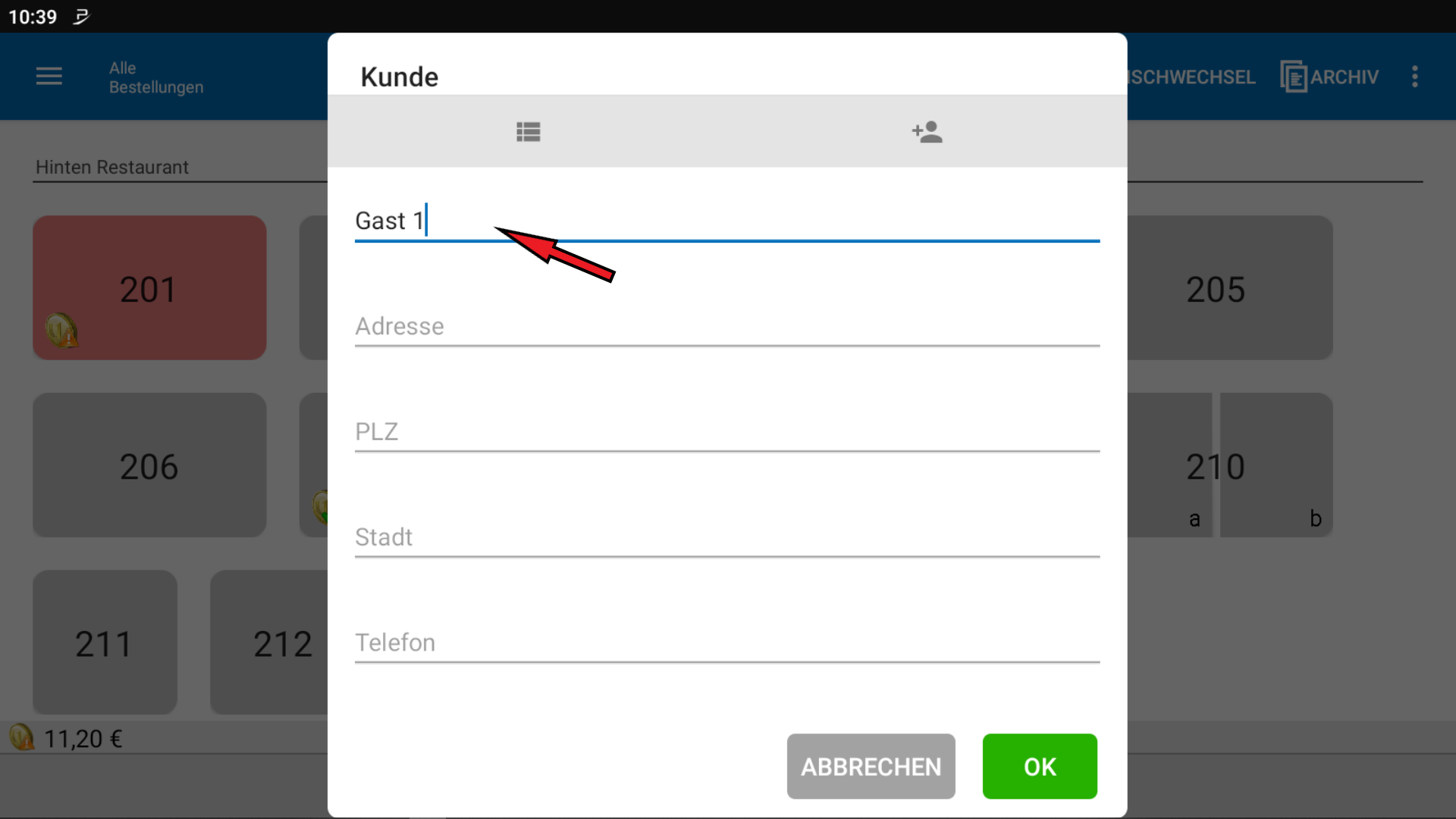Select table 206

point(149,465)
